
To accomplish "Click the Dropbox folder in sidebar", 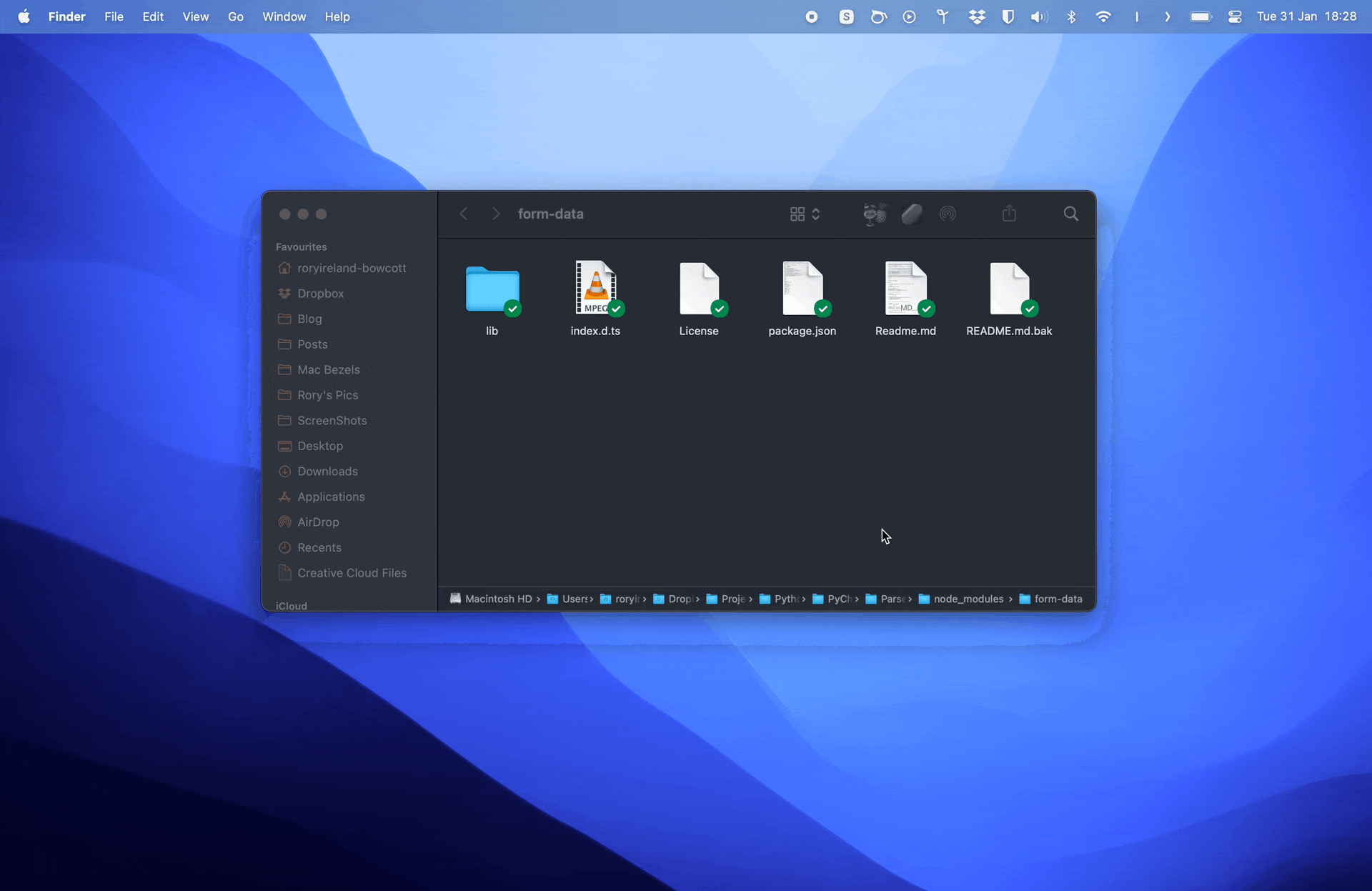I will click(320, 293).
